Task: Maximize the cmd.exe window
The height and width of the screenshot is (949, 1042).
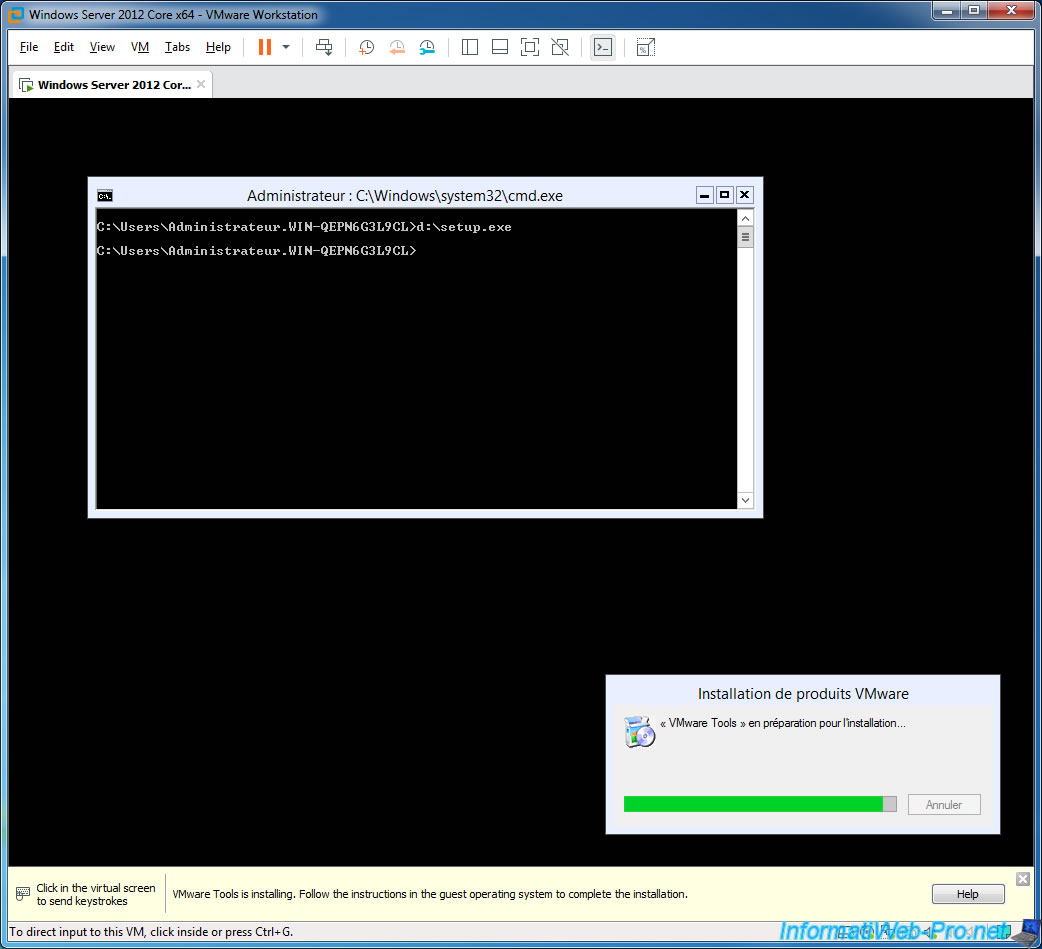Action: click(724, 195)
